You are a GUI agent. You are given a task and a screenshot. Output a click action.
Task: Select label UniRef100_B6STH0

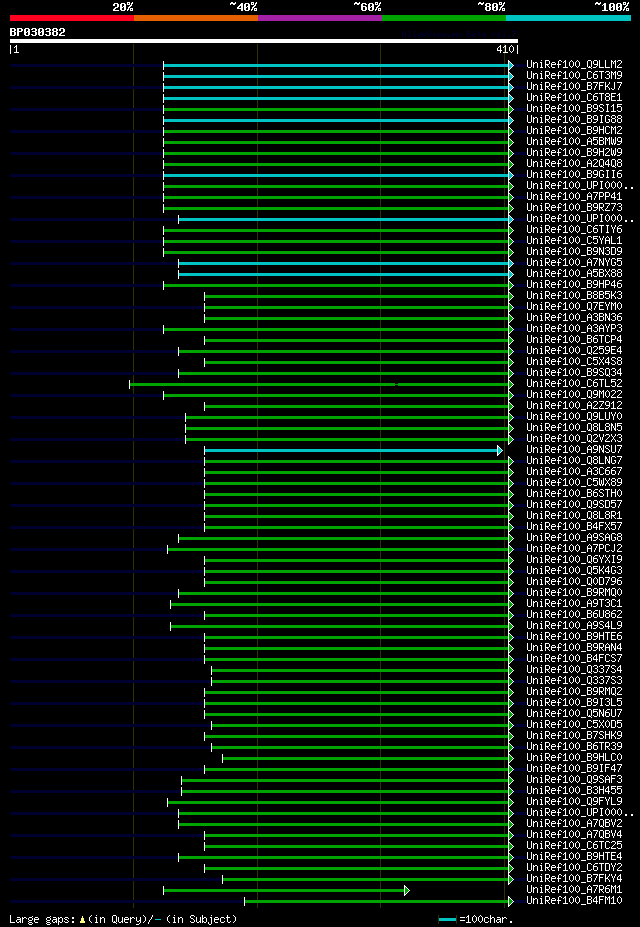(574, 494)
